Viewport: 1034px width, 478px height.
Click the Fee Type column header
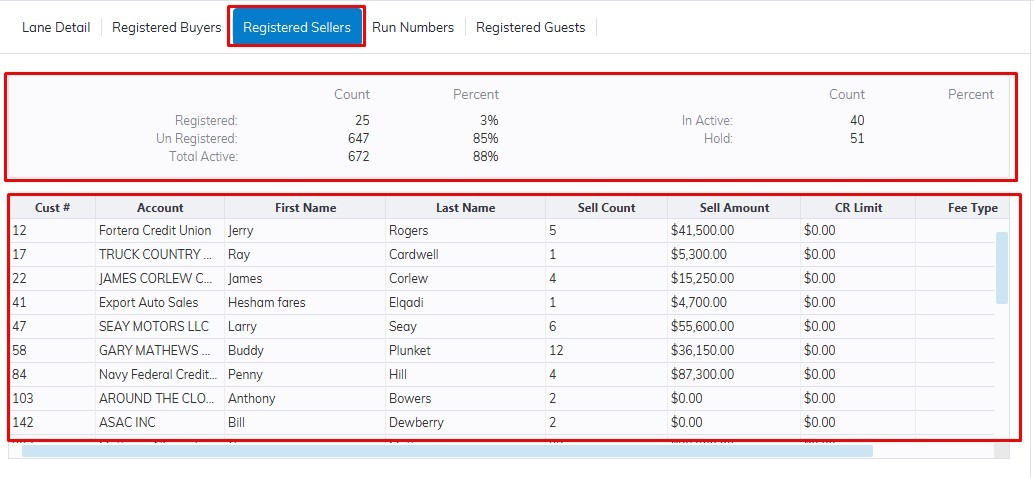tap(972, 208)
